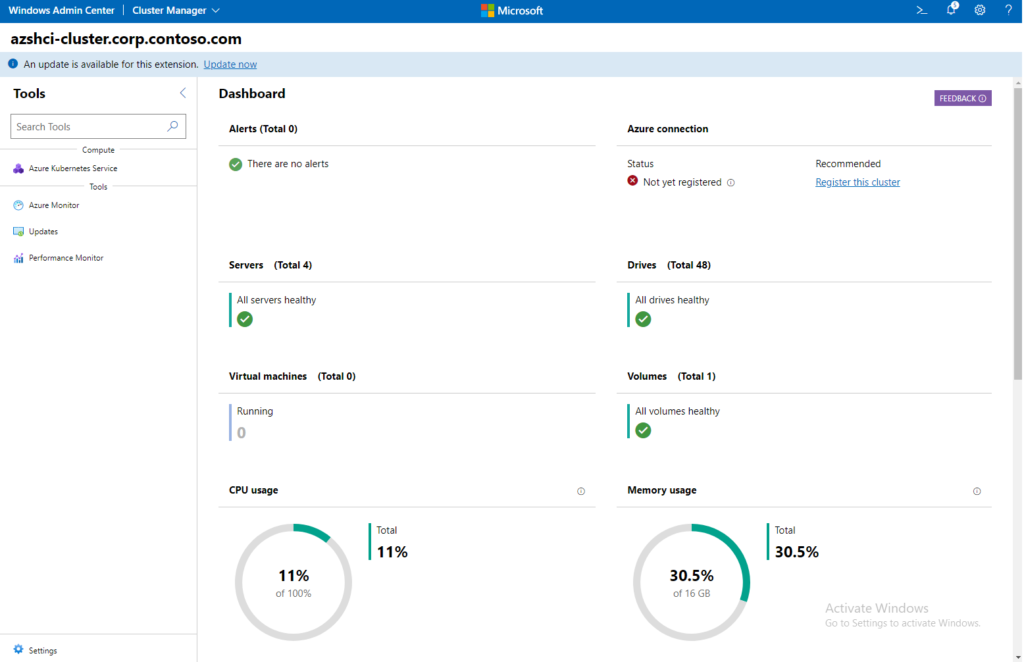Open the Cluster Manager dropdown

[176, 10]
